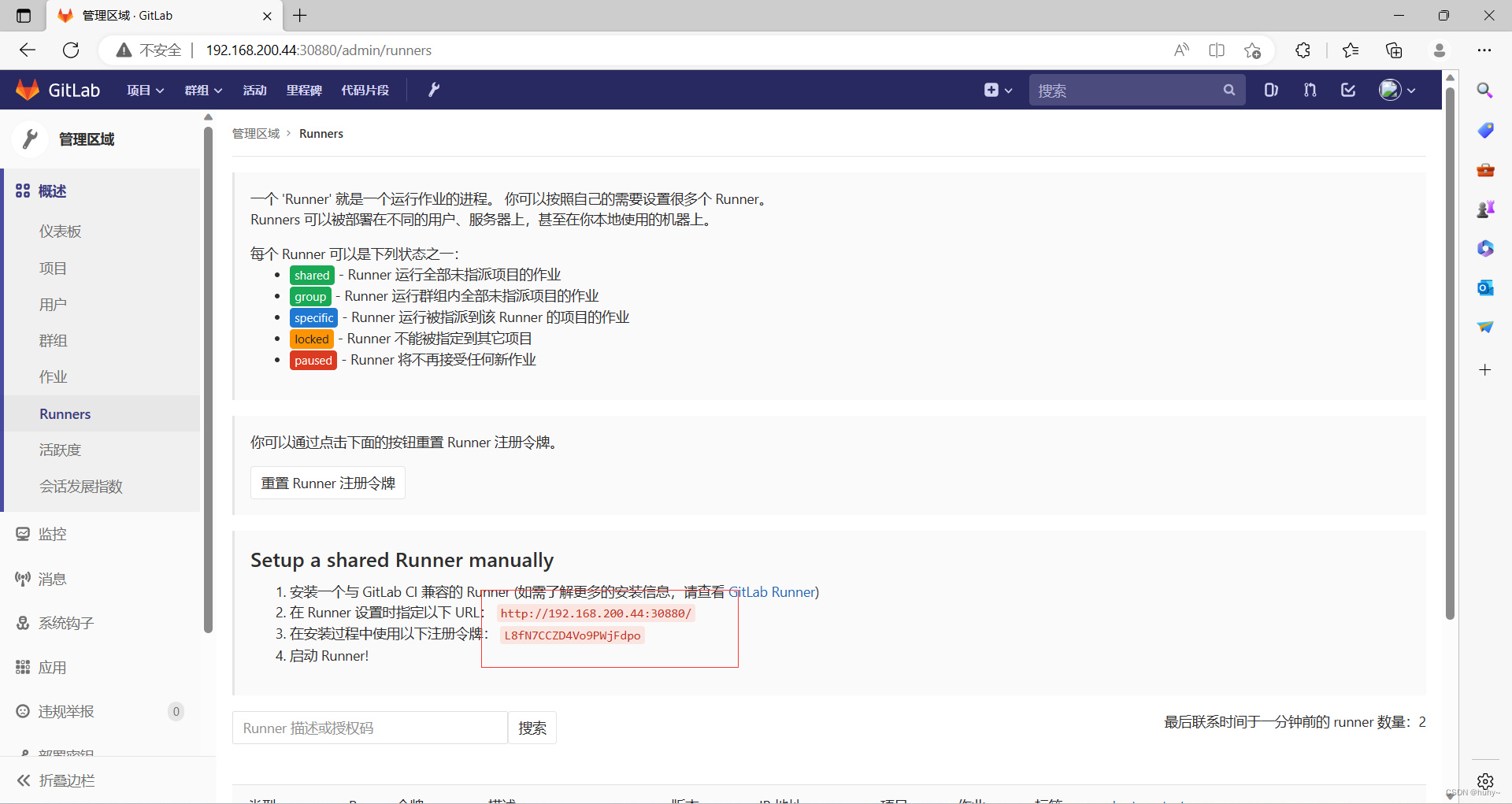Add page to favorites star icon

click(1253, 50)
